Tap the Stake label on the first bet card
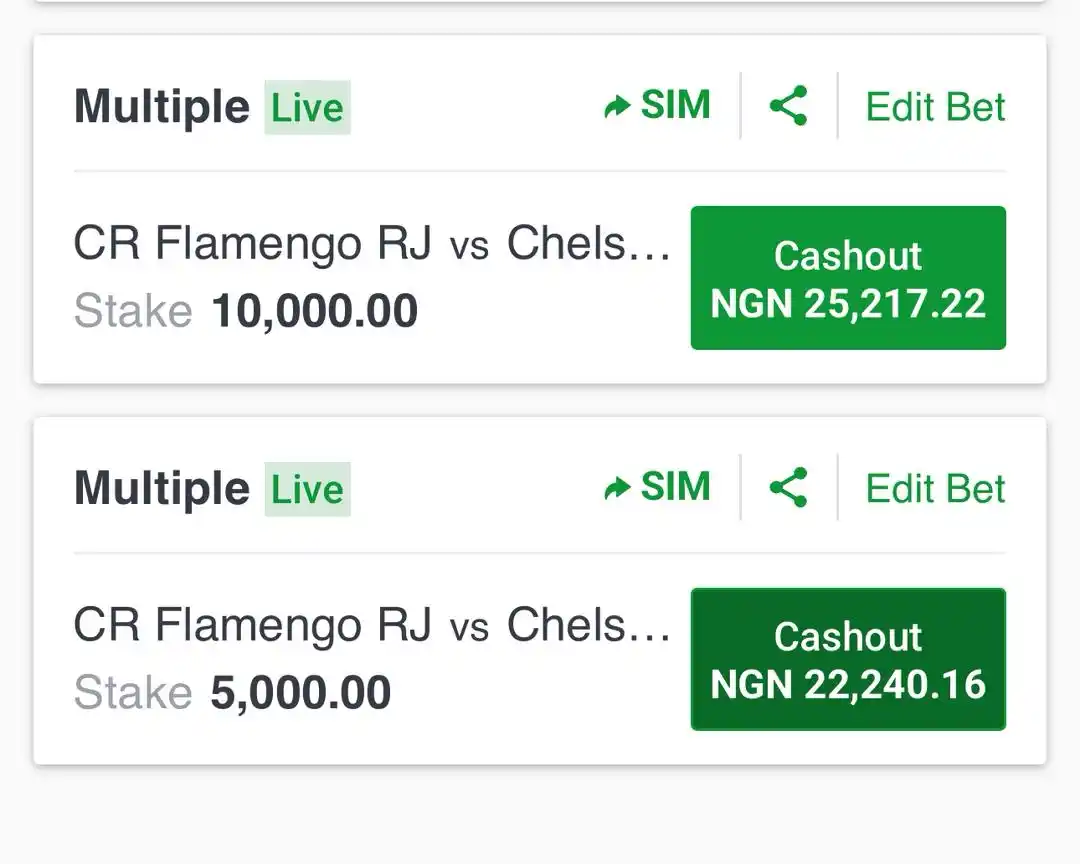 133,311
